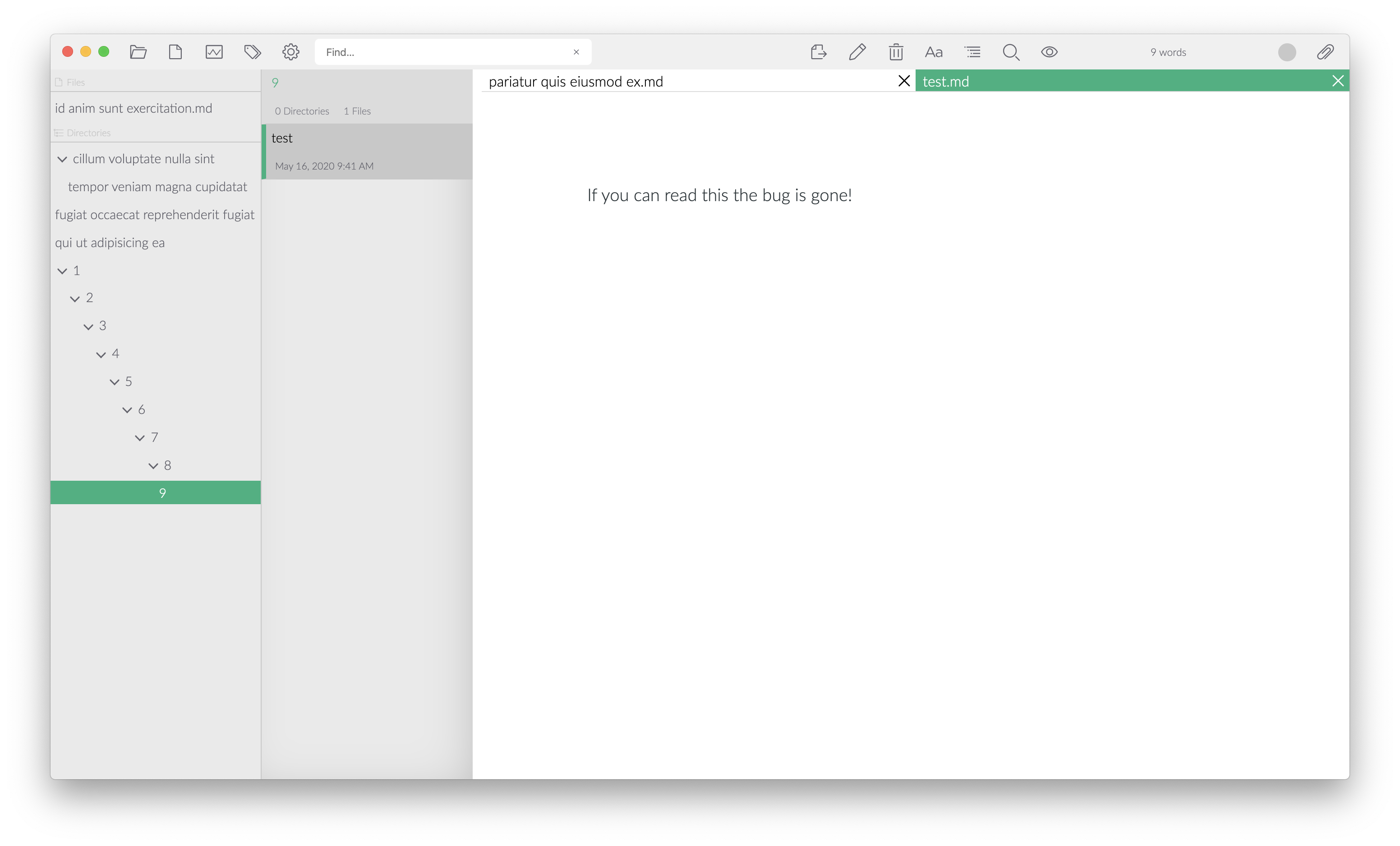The width and height of the screenshot is (1400, 846).
Task: Open preferences with the gear icon
Action: [291, 52]
